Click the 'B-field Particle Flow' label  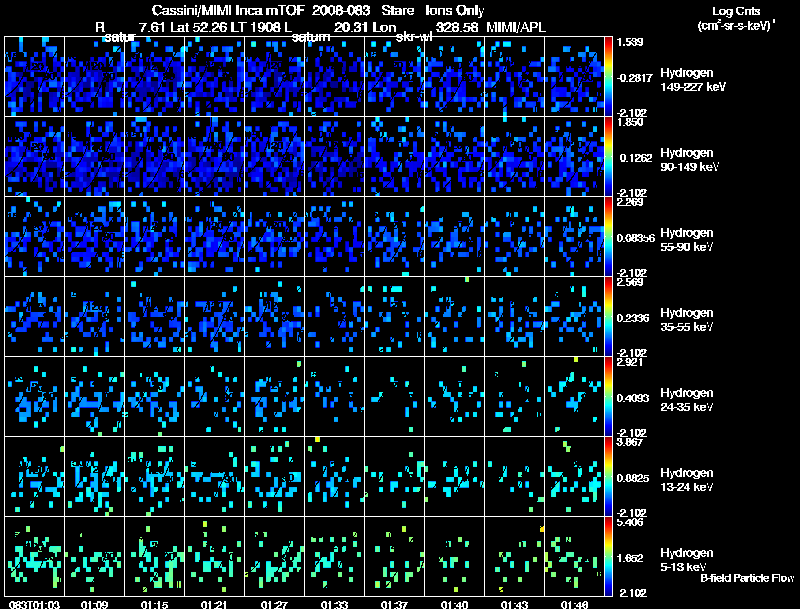[x=747, y=578]
